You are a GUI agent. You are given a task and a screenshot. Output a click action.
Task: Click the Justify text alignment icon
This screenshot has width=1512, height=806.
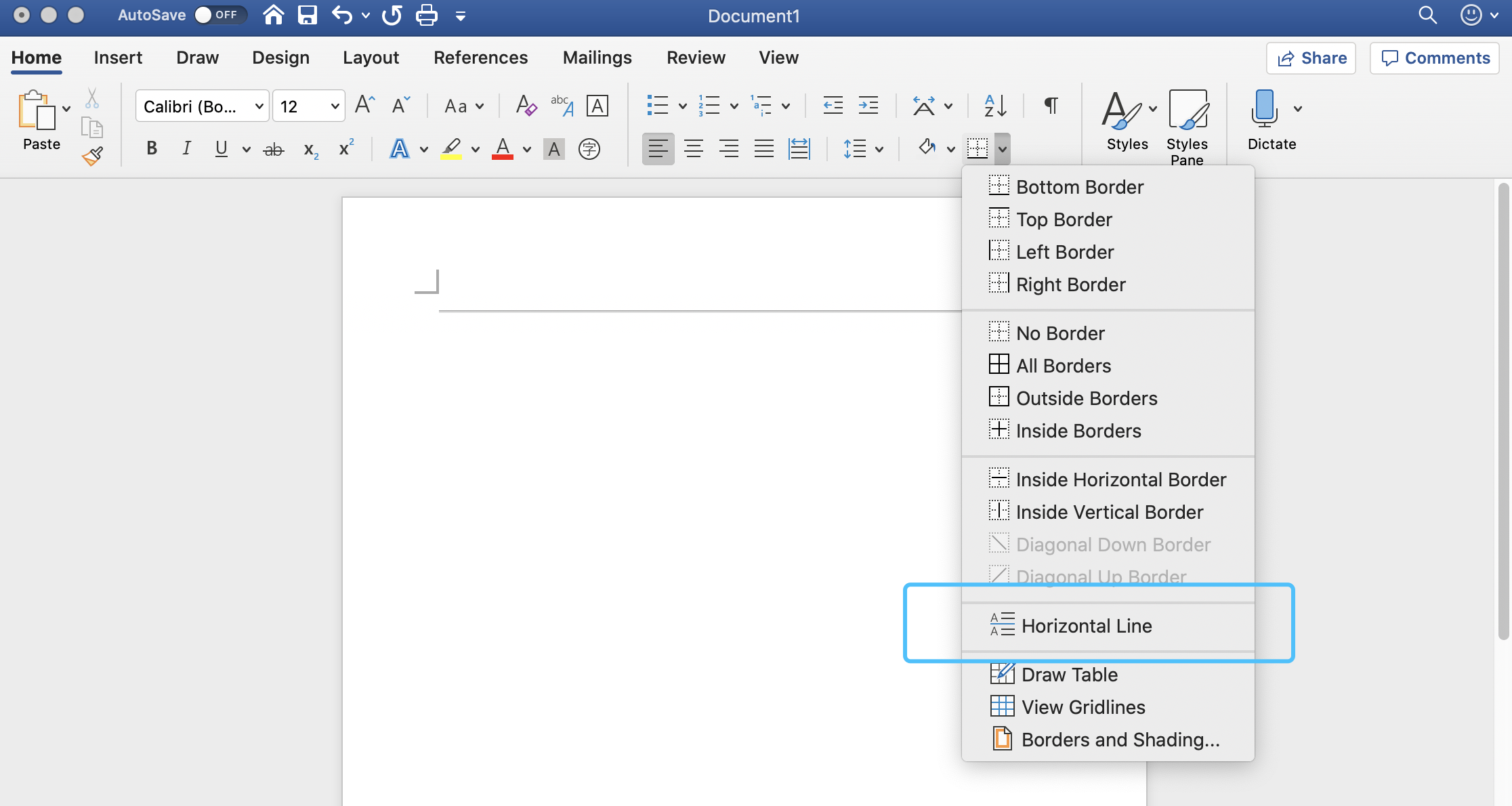point(763,148)
